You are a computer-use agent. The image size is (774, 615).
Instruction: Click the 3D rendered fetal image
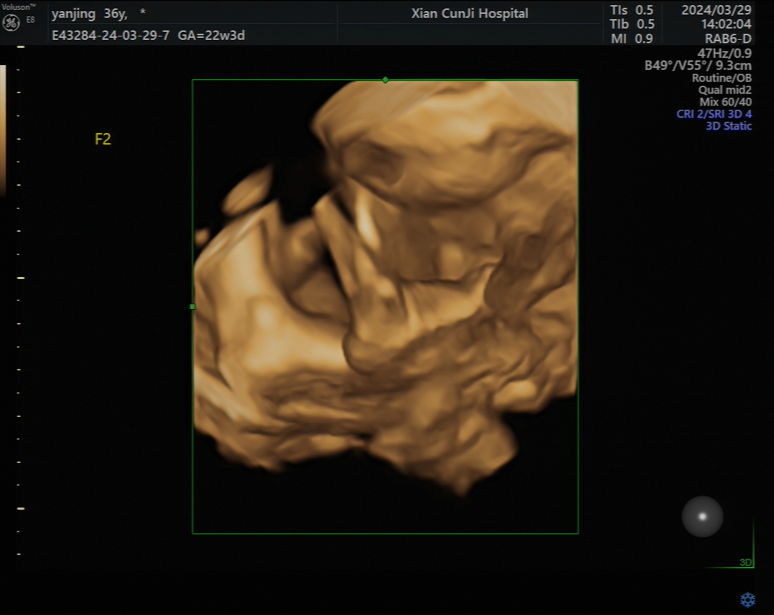pos(385,300)
